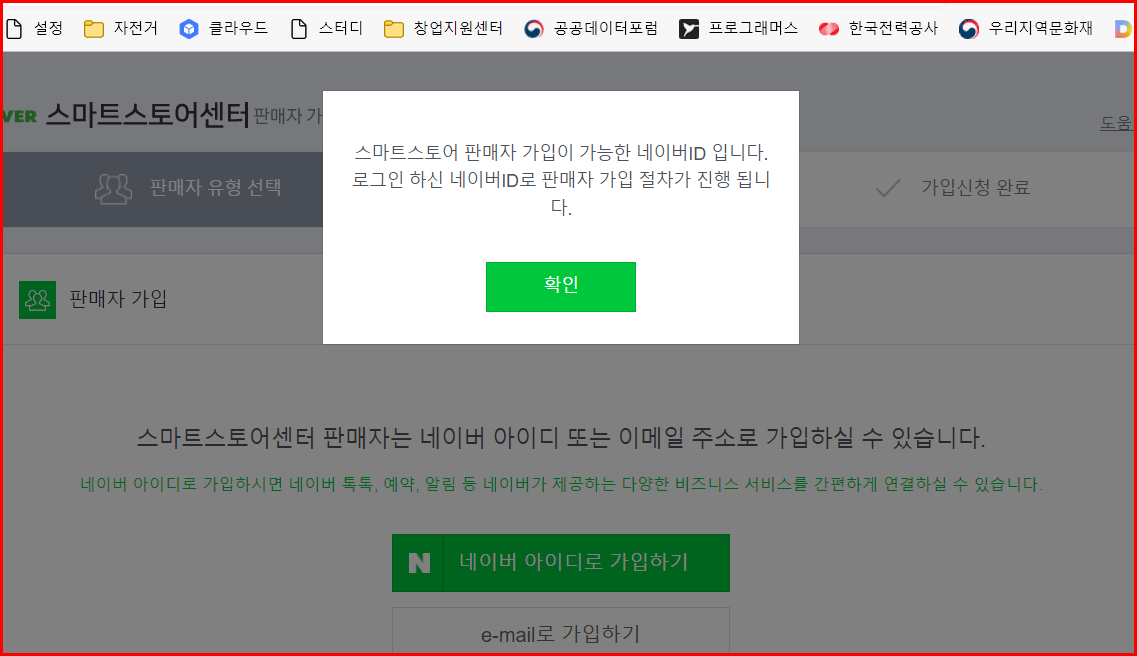This screenshot has width=1137, height=656.
Task: Open the 자전거 bookmark folder
Action: coord(120,28)
